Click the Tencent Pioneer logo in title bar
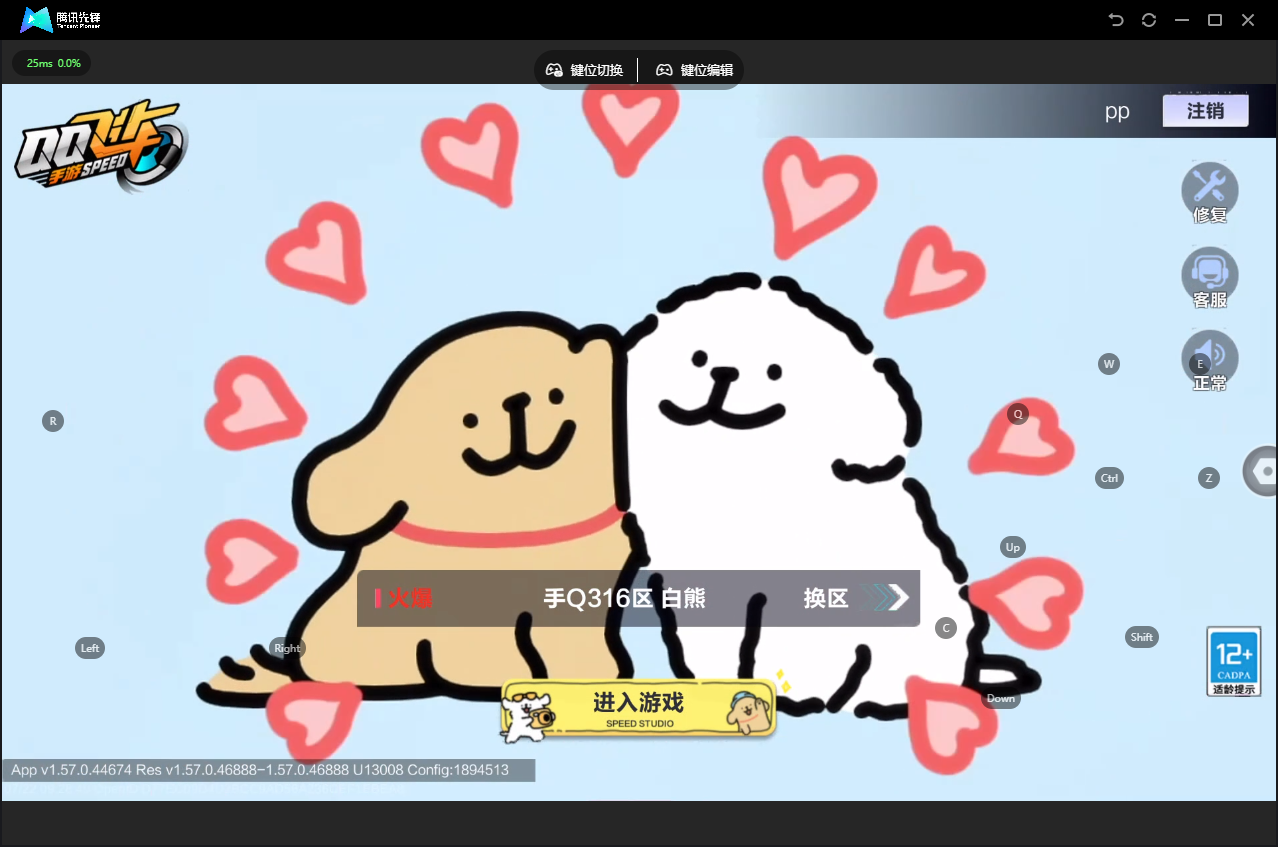This screenshot has height=847, width=1278. click(x=61, y=19)
